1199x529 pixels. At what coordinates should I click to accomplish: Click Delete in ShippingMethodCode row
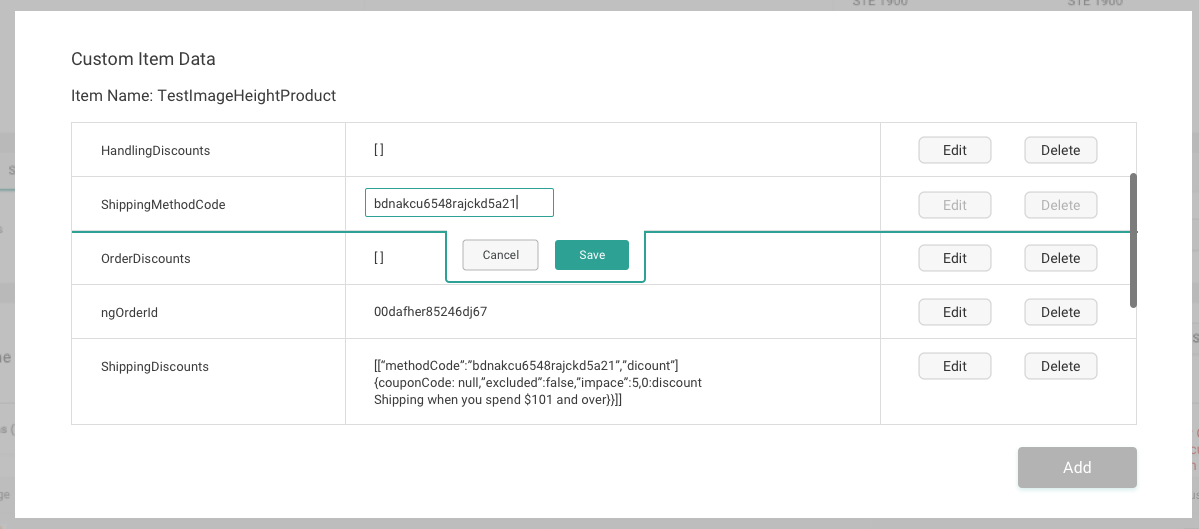1061,205
